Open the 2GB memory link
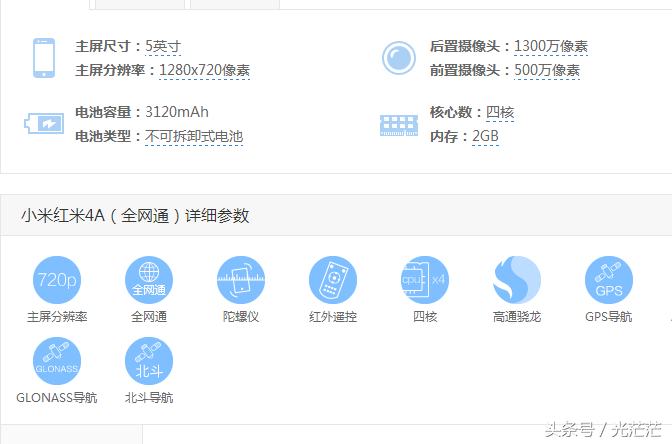The height and width of the screenshot is (444, 672). (485, 136)
